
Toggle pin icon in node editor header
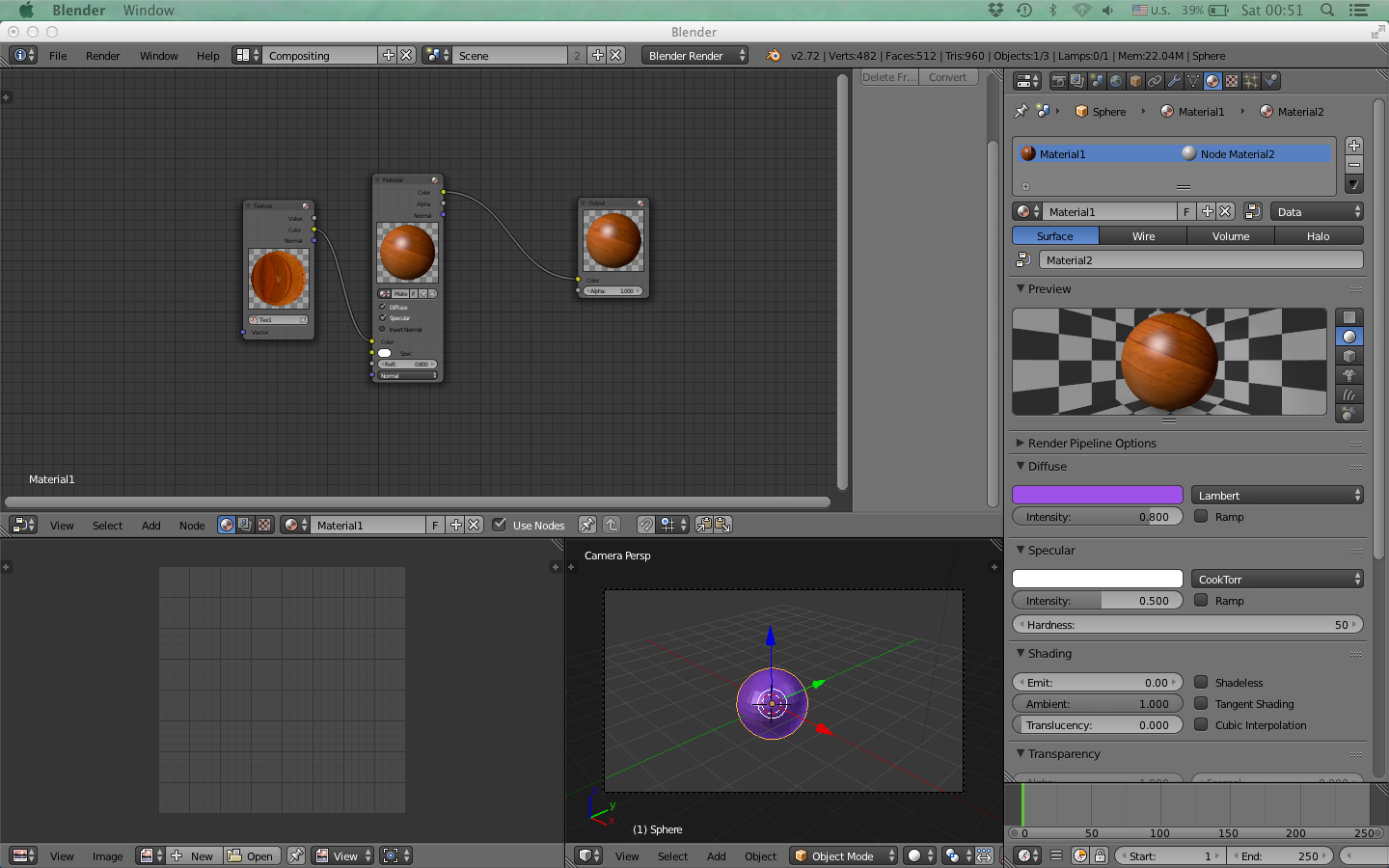coord(586,525)
